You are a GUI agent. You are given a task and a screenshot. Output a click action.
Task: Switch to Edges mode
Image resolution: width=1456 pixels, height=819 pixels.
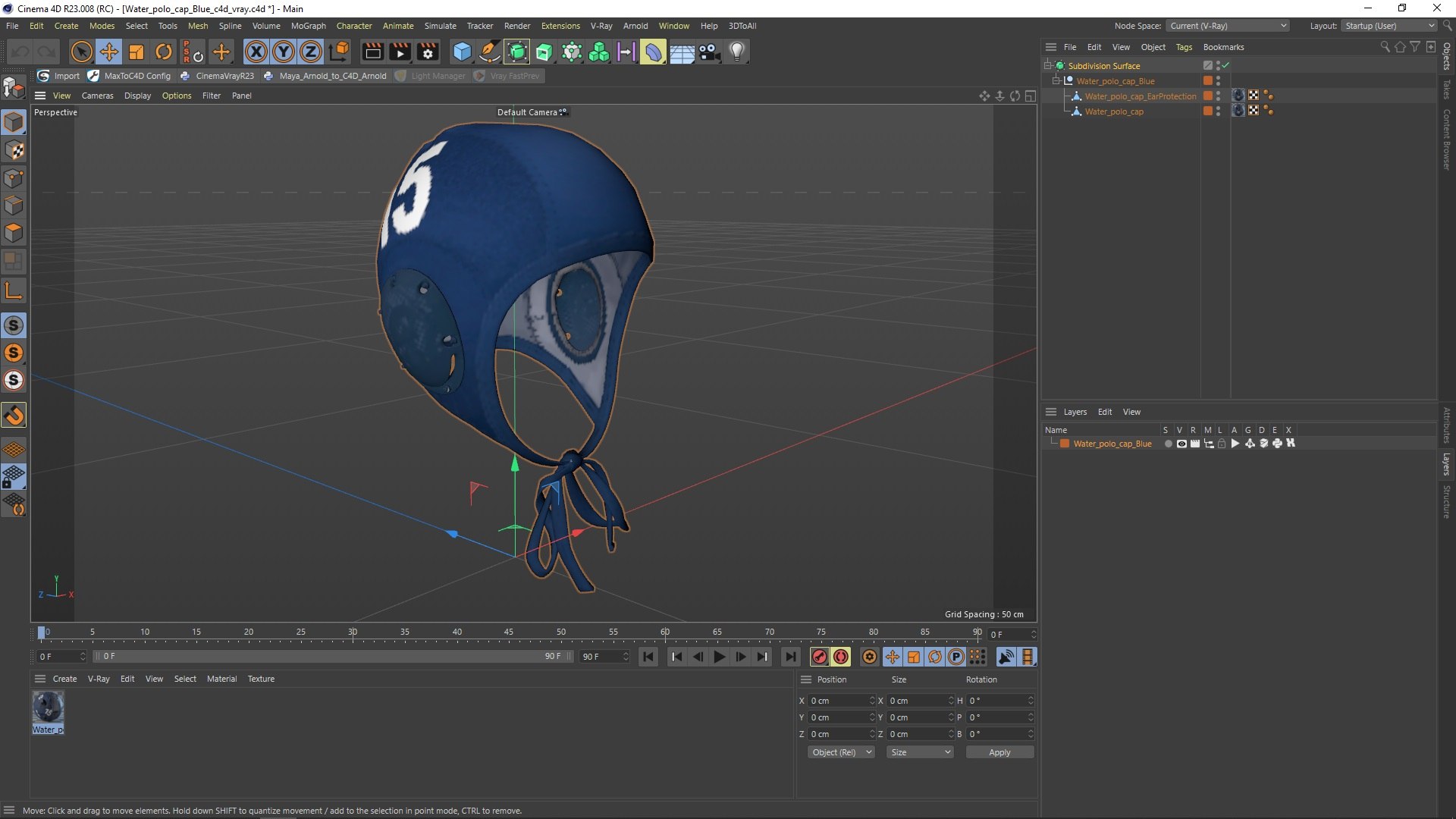coord(14,206)
